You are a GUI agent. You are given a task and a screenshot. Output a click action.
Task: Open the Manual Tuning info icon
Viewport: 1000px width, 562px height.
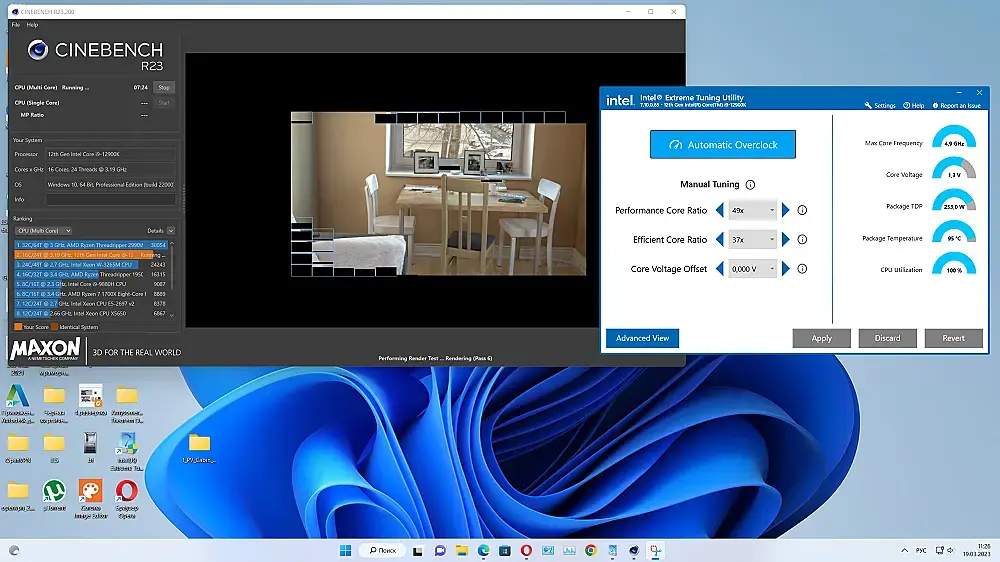click(x=751, y=184)
